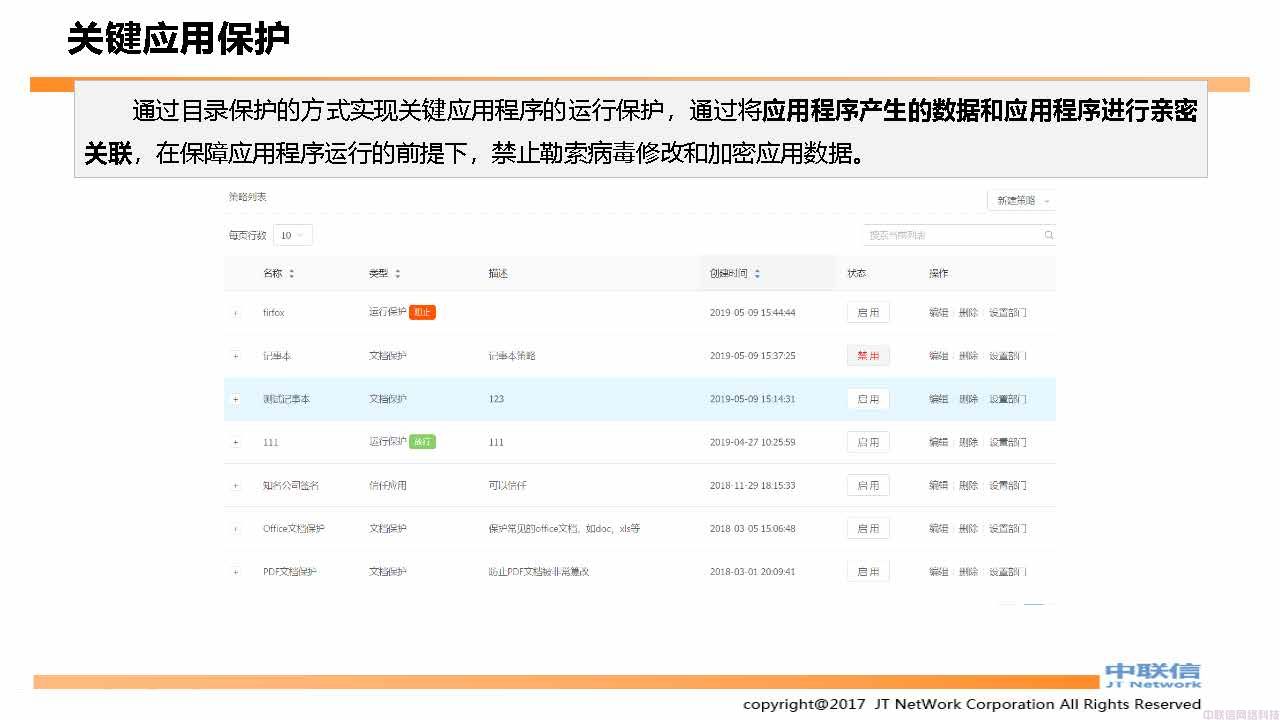Select the Office文档保护 policy name
The height and width of the screenshot is (720, 1280).
click(x=294, y=528)
